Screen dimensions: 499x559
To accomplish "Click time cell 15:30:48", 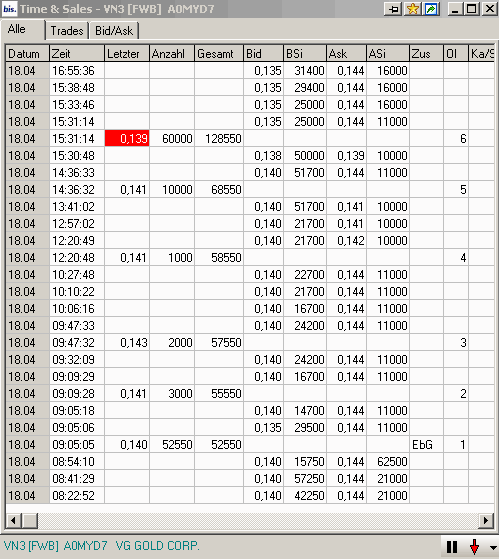I will tap(77, 155).
